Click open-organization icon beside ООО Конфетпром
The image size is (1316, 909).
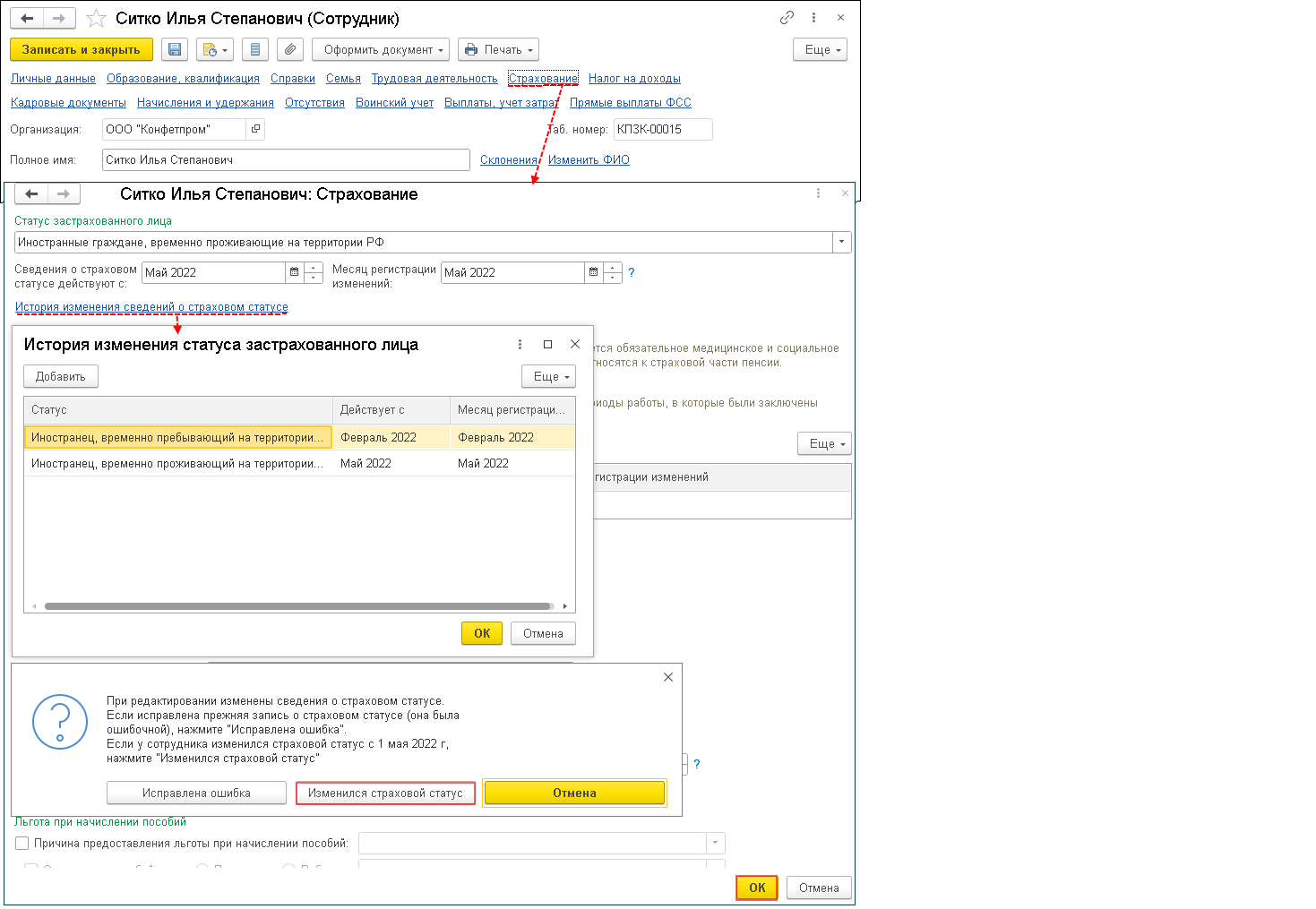coord(255,129)
